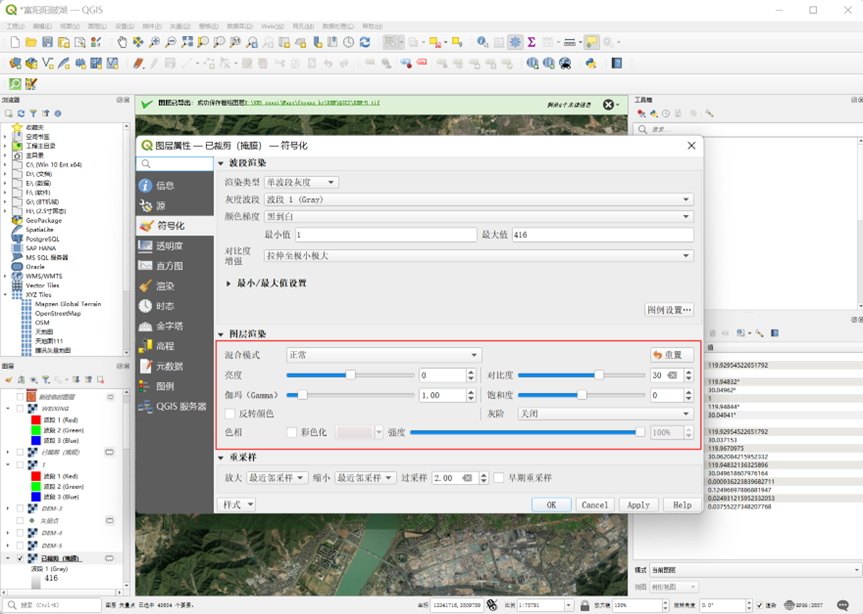863x614 pixels.
Task: Select the 金字塔 pyramids icon
Action: (x=146, y=326)
